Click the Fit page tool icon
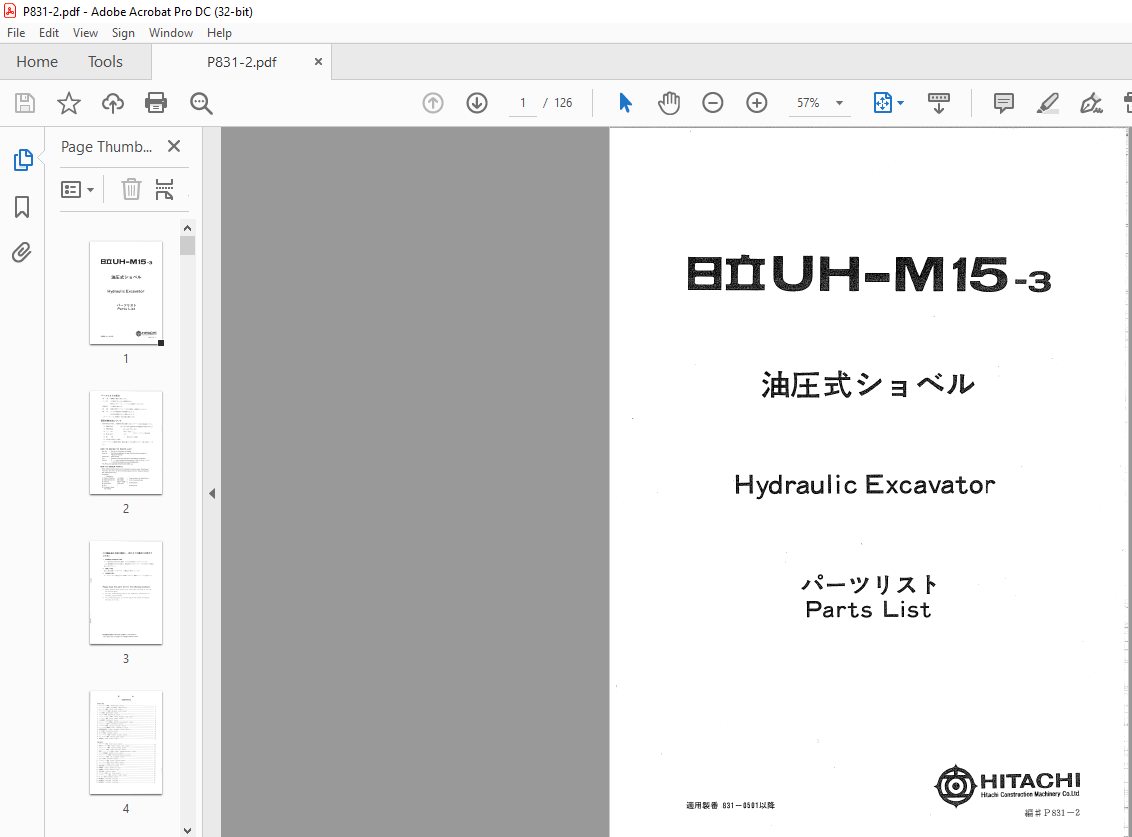This screenshot has height=837, width=1132. click(882, 103)
